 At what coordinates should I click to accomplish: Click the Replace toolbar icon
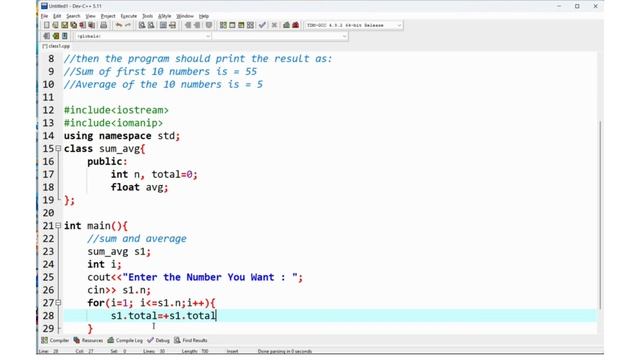pos(151,25)
